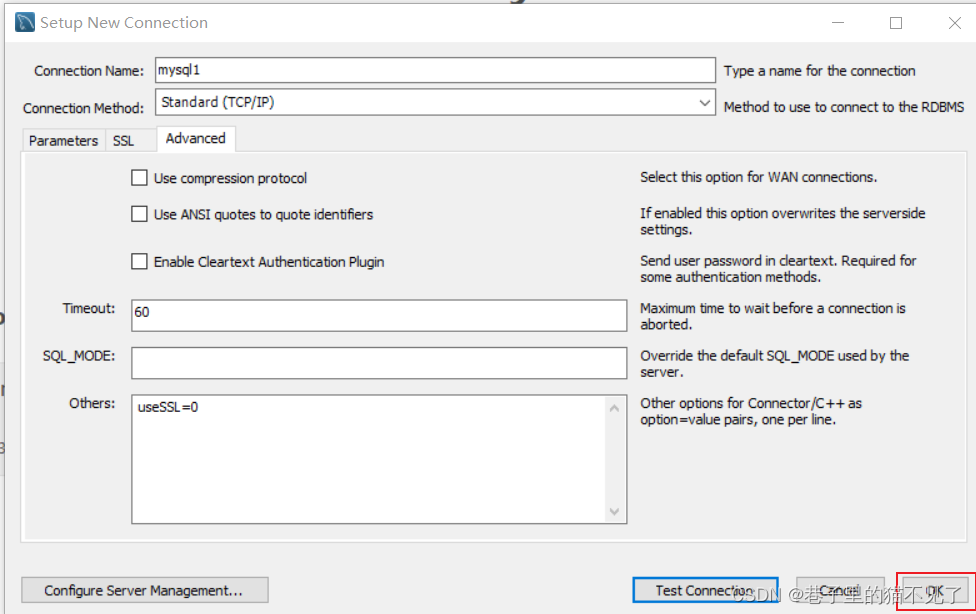Click the Others box scroll up arrow

(x=614, y=409)
